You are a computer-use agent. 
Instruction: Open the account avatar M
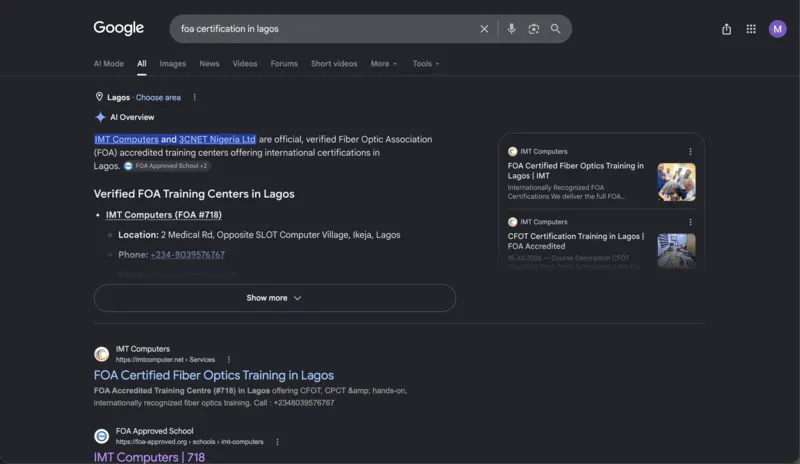tap(778, 29)
